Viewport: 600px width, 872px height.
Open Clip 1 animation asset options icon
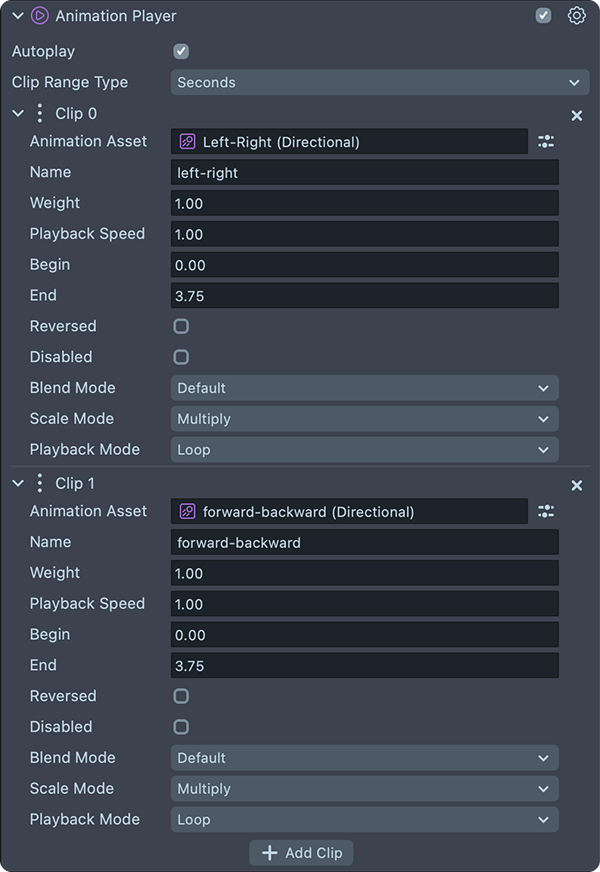(x=546, y=512)
